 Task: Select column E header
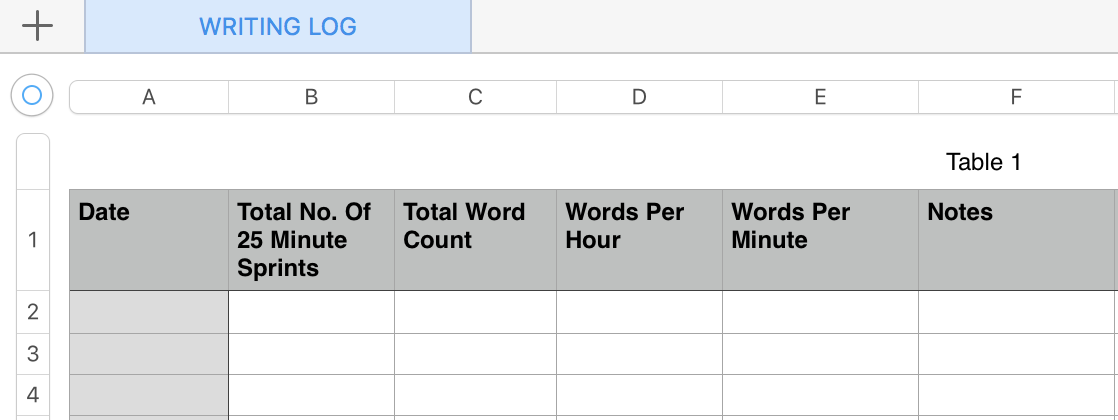(820, 97)
